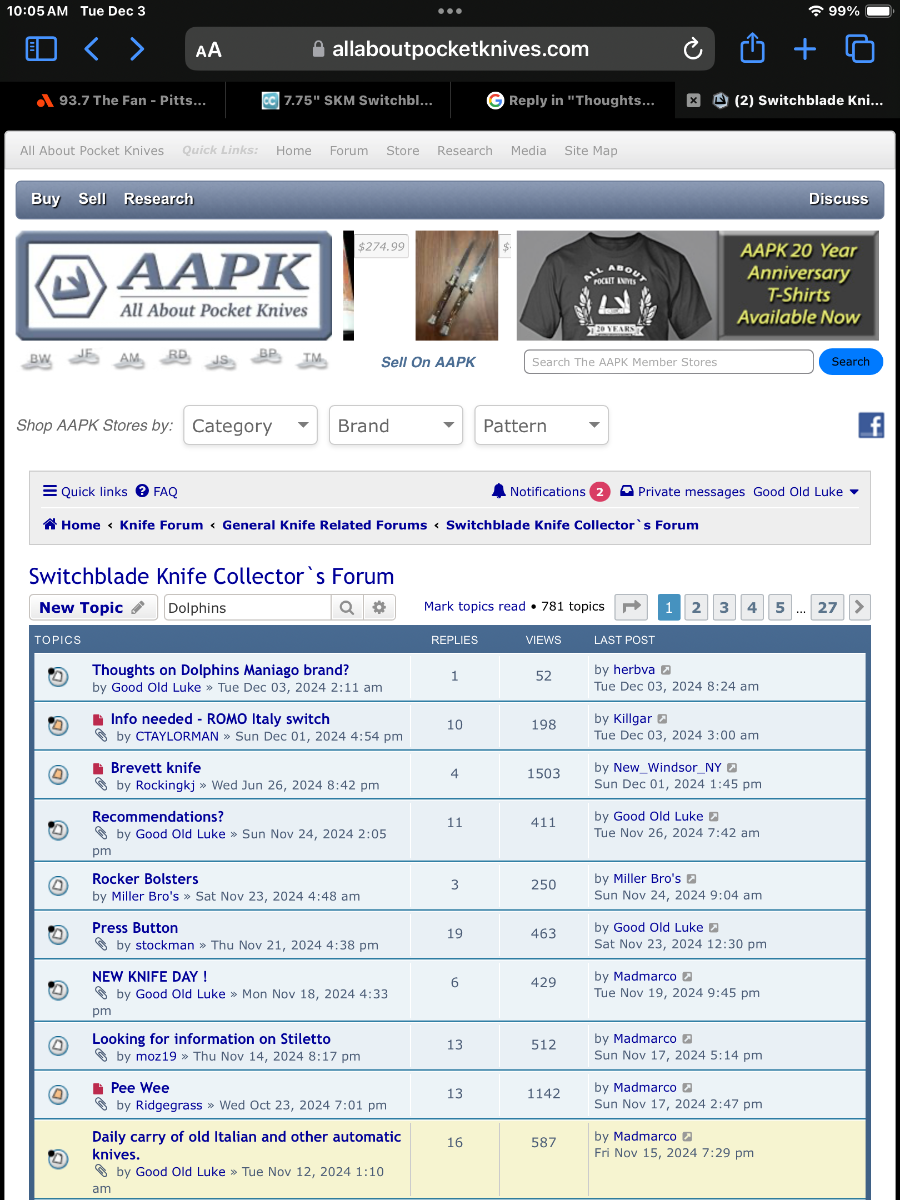The height and width of the screenshot is (1200, 900).
Task: Open the Brevett knife topic
Action: [x=156, y=768]
